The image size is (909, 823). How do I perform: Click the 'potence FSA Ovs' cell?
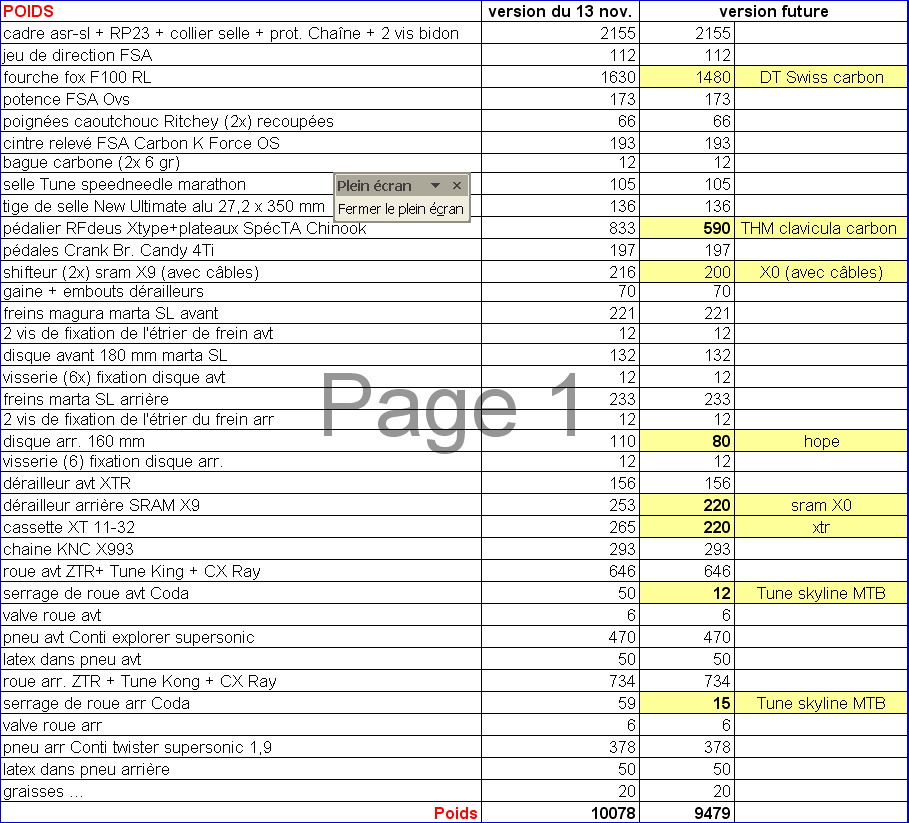click(241, 99)
